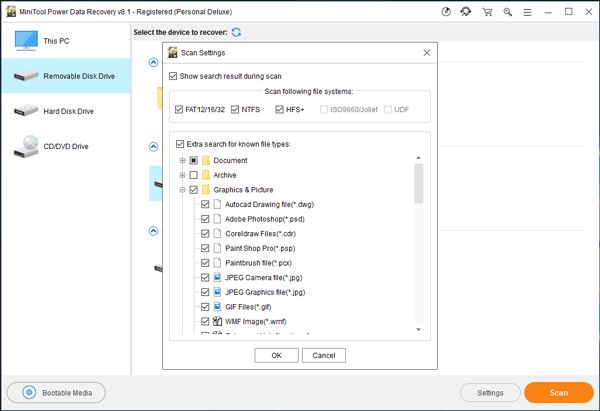This screenshot has height=411, width=600.
Task: Open the shopping cart icon
Action: 487,12
